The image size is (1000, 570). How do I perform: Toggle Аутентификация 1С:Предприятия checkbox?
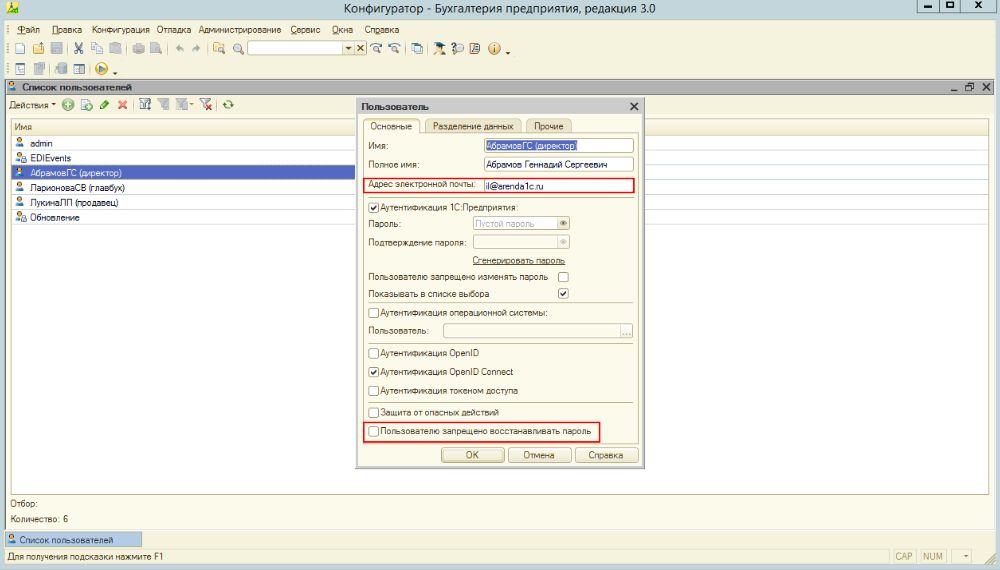374,207
